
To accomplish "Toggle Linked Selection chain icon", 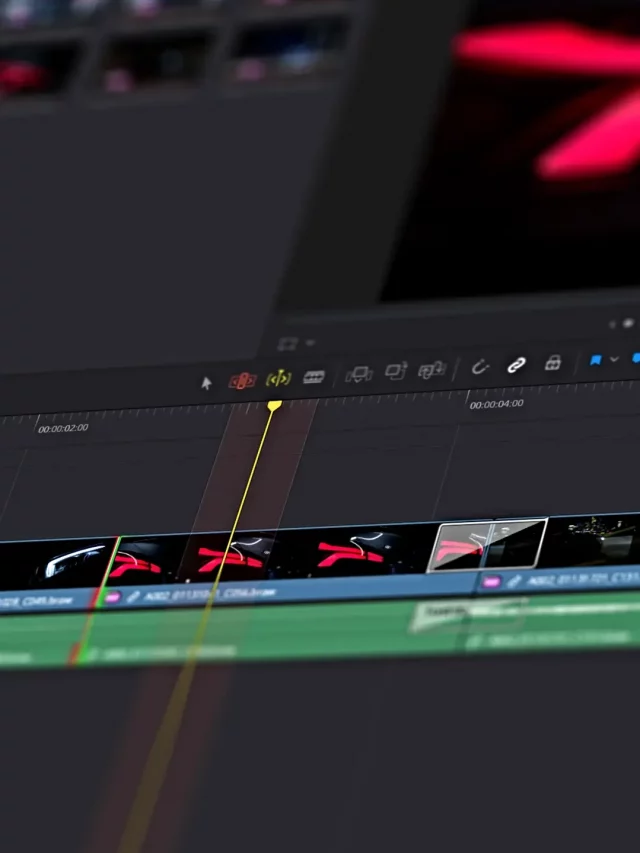I will pyautogui.click(x=516, y=365).
